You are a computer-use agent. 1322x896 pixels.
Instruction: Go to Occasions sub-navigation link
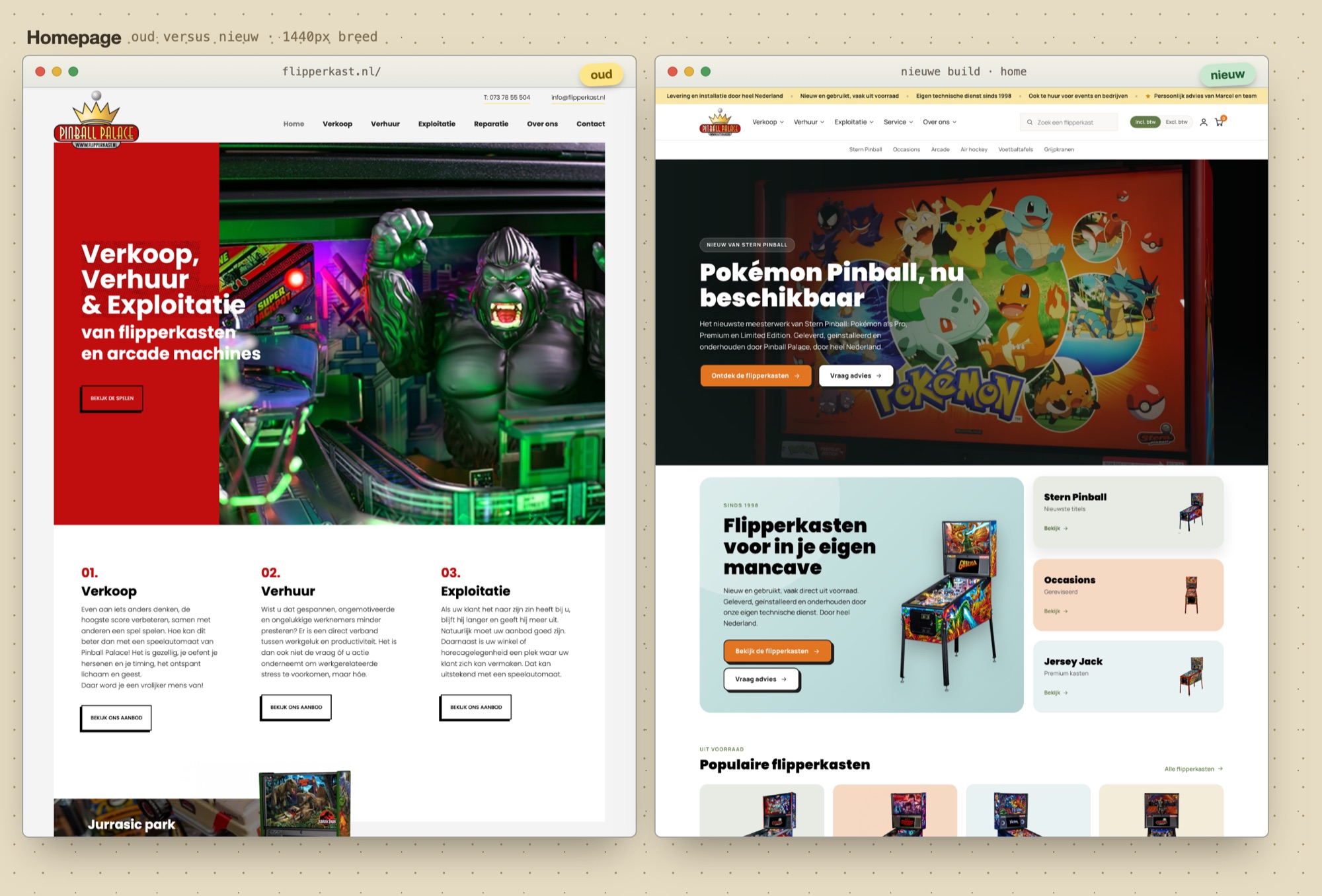[906, 150]
